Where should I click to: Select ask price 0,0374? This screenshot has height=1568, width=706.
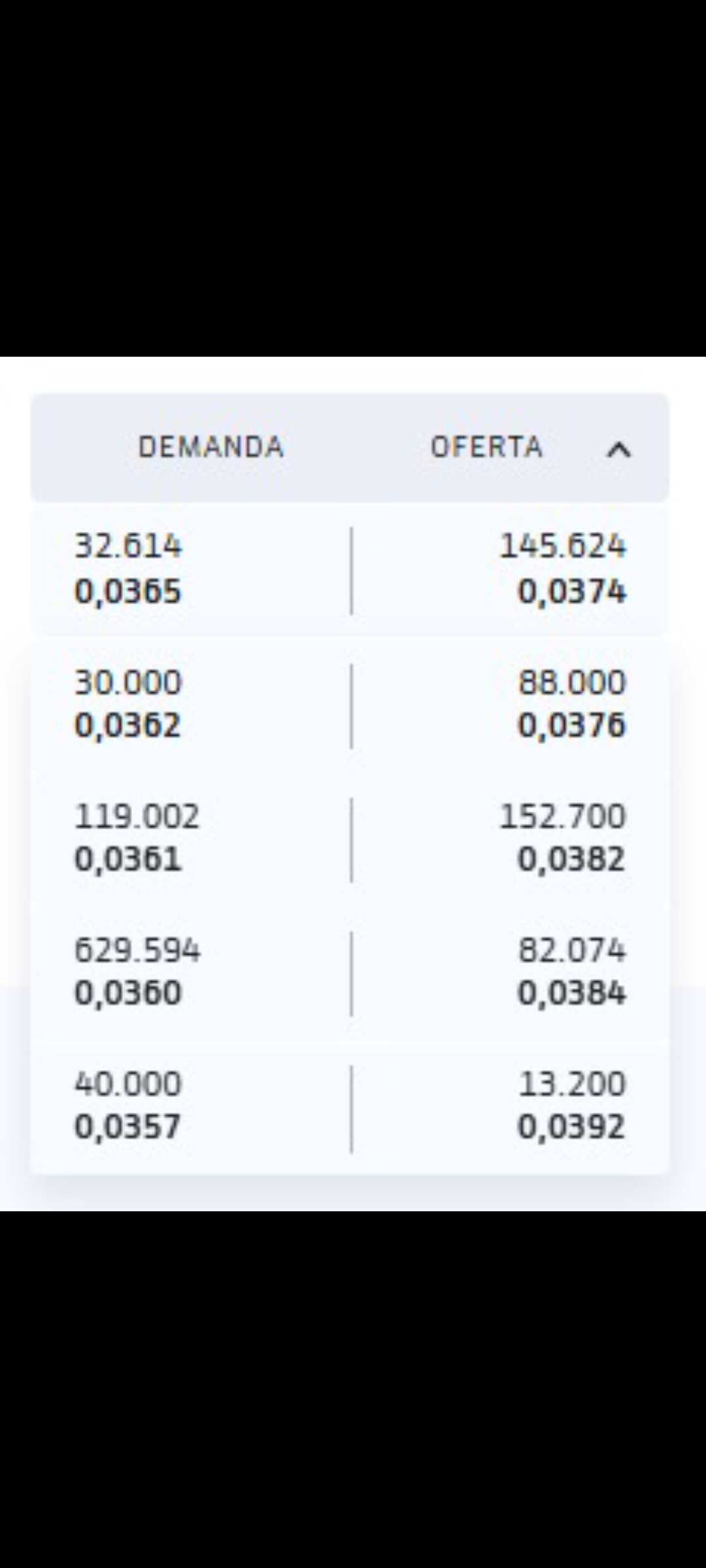pyautogui.click(x=572, y=592)
